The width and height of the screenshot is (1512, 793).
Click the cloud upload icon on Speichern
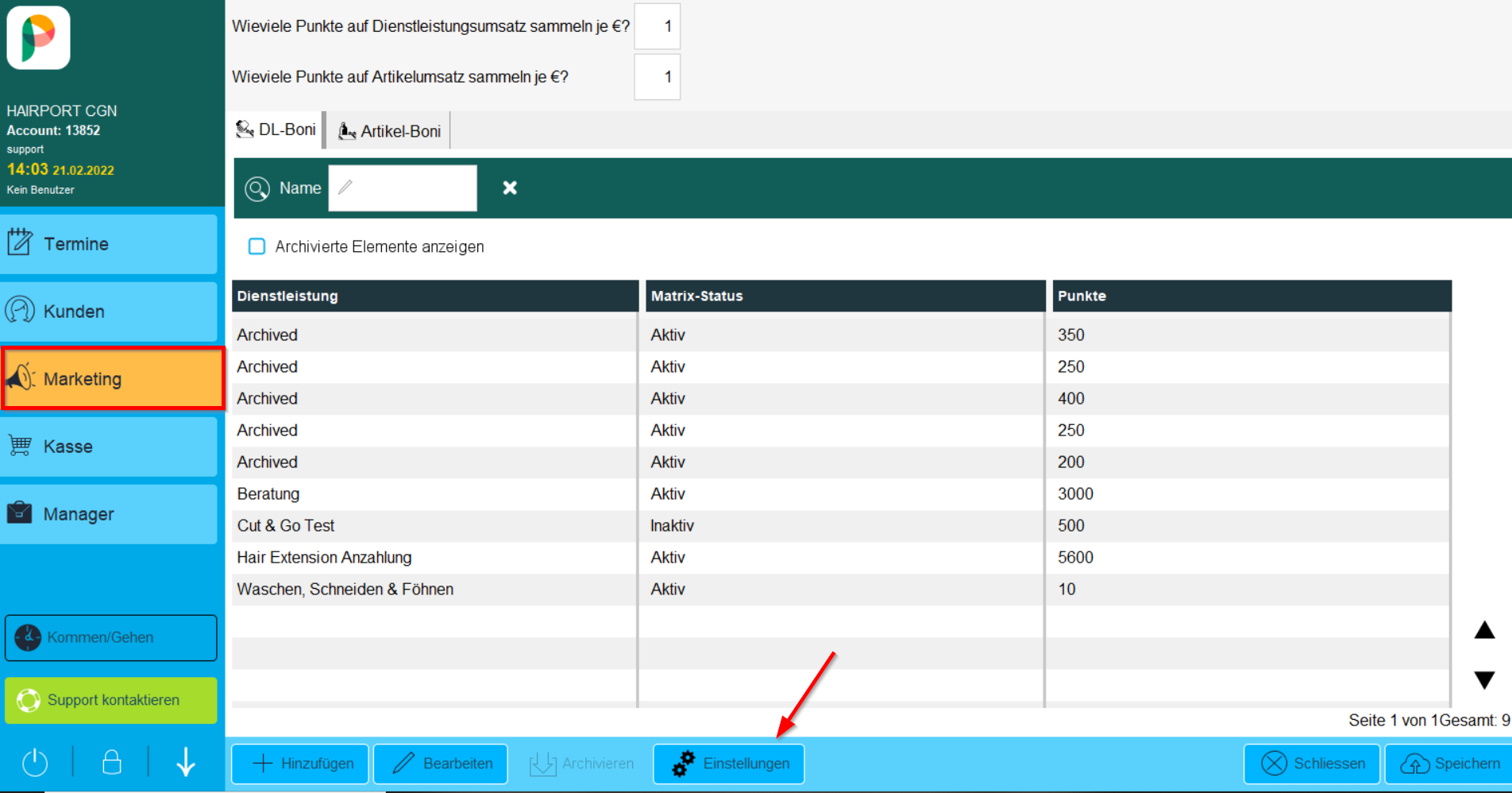tap(1415, 764)
